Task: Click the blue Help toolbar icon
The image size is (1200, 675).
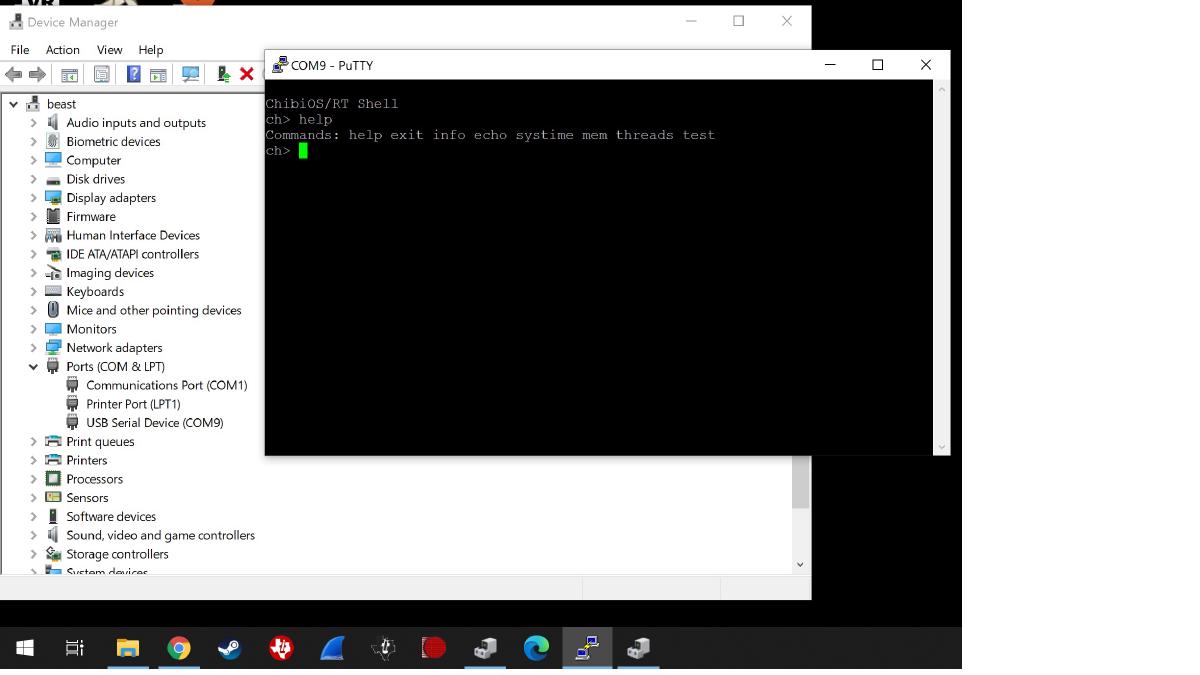Action: click(133, 74)
